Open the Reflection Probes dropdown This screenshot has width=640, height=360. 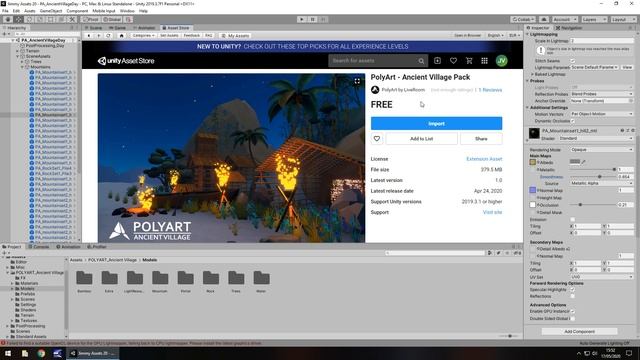tap(602, 94)
